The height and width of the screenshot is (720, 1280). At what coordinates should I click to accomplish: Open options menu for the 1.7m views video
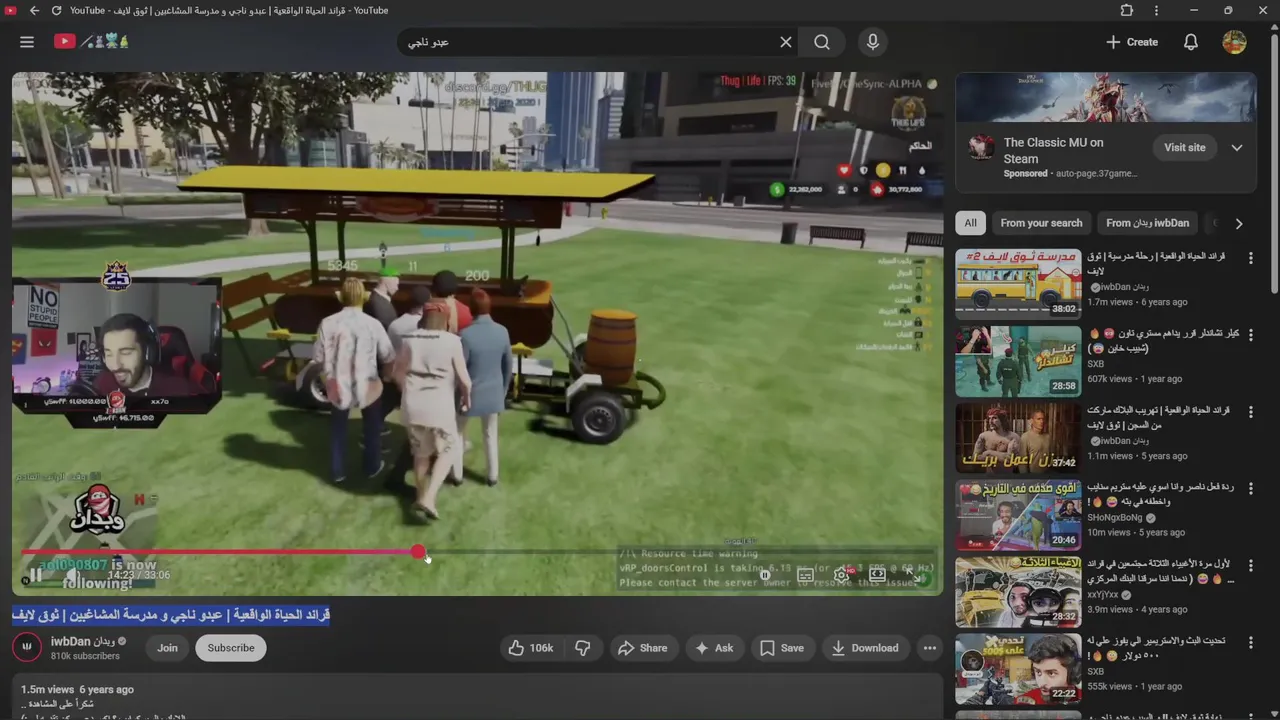pos(1250,258)
